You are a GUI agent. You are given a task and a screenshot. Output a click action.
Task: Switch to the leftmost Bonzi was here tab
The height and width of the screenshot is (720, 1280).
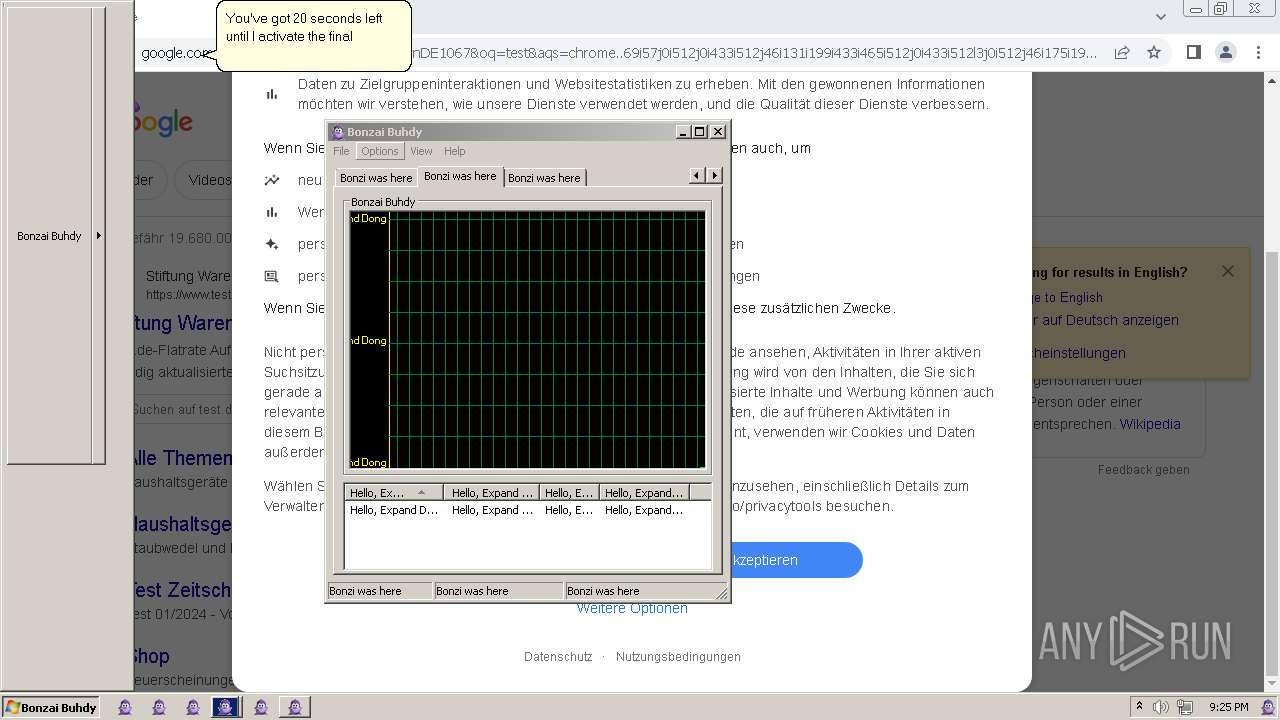pos(376,178)
